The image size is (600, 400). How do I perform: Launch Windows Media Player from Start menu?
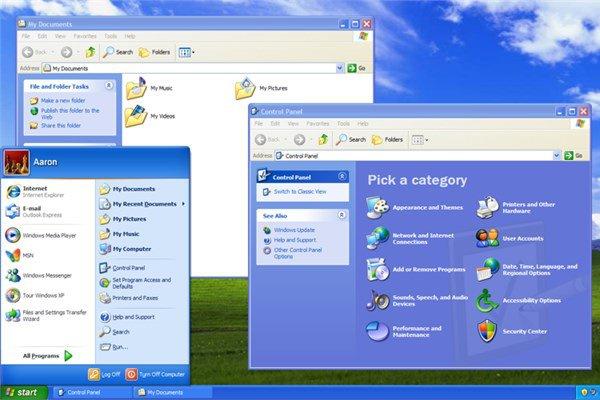pyautogui.click(x=41, y=235)
